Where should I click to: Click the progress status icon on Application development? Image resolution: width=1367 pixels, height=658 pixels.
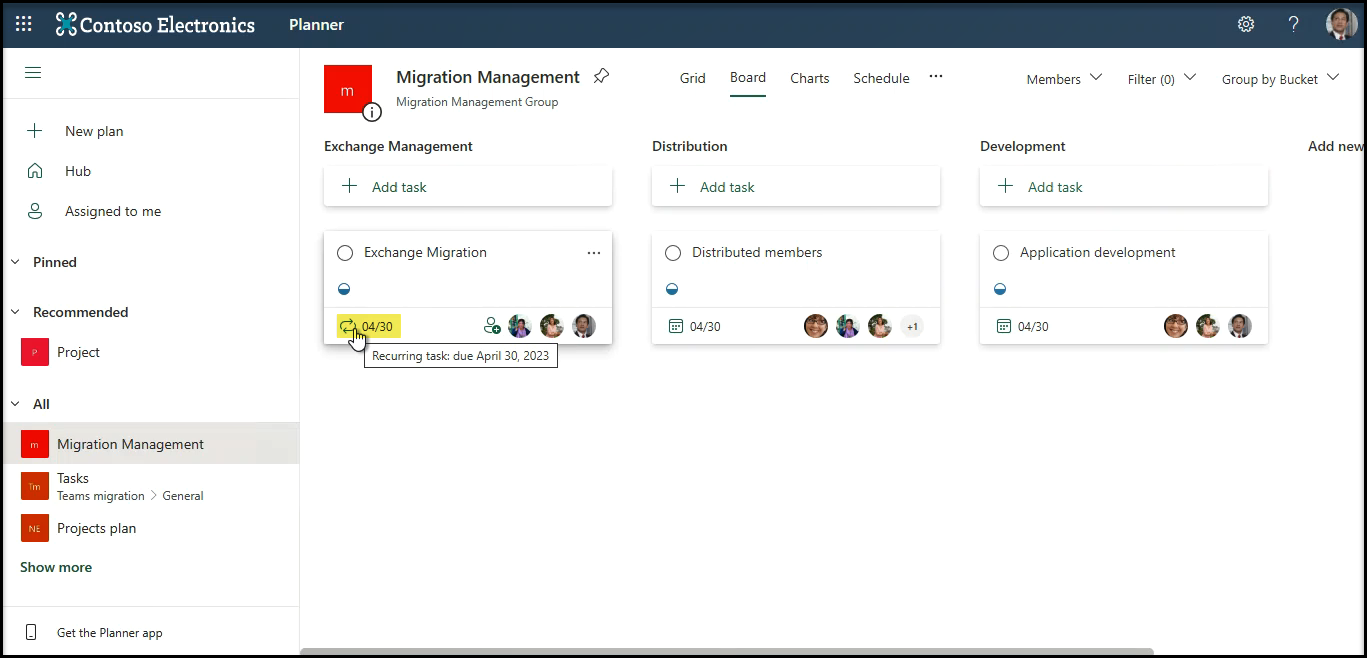coord(1000,288)
